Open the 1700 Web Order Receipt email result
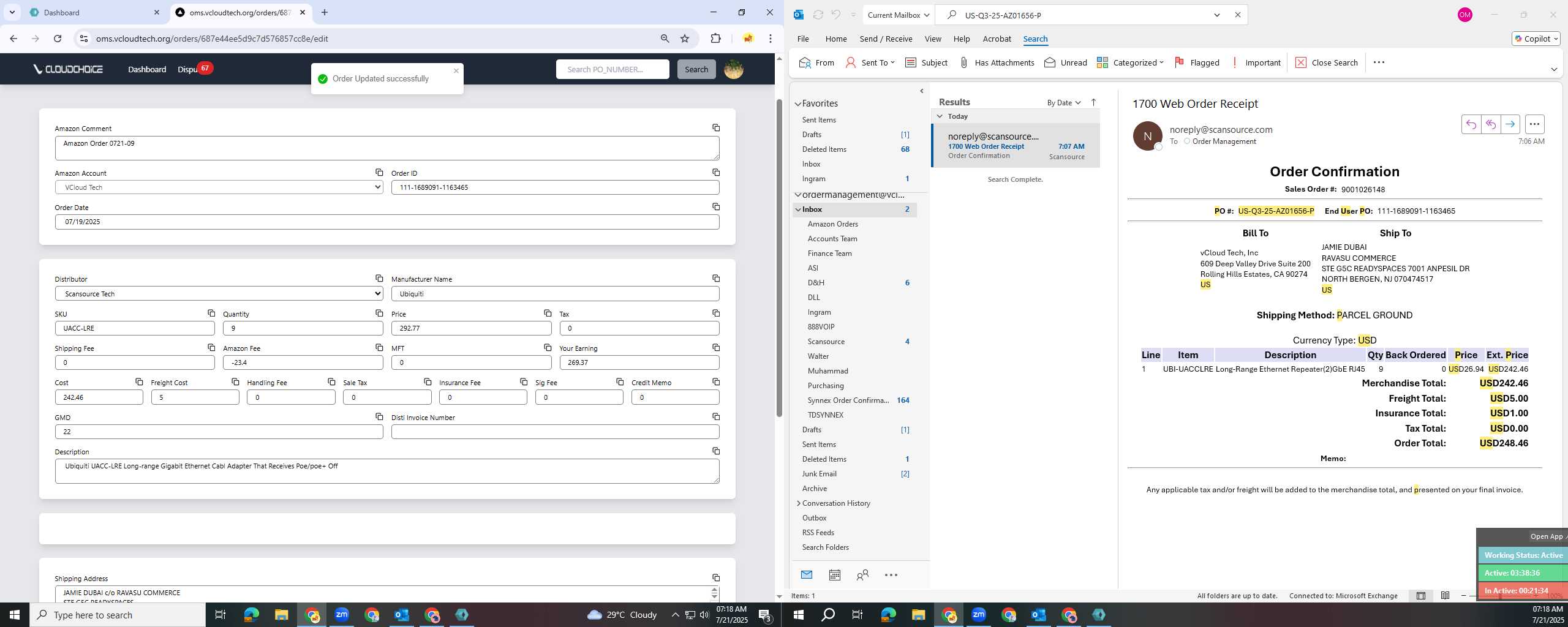The width and height of the screenshot is (1568, 627). point(1016,146)
